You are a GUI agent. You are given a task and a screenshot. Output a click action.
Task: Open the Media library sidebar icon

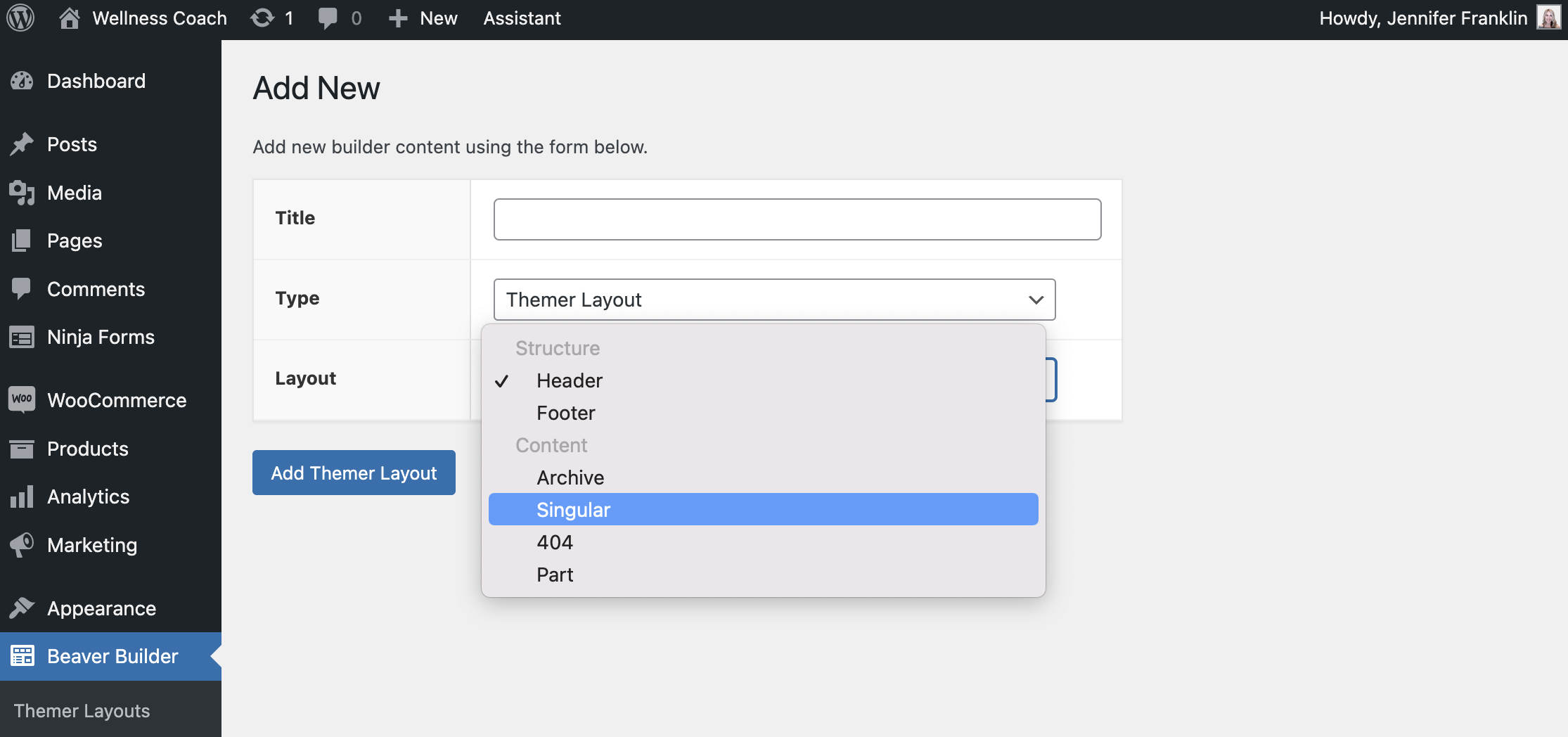click(22, 192)
